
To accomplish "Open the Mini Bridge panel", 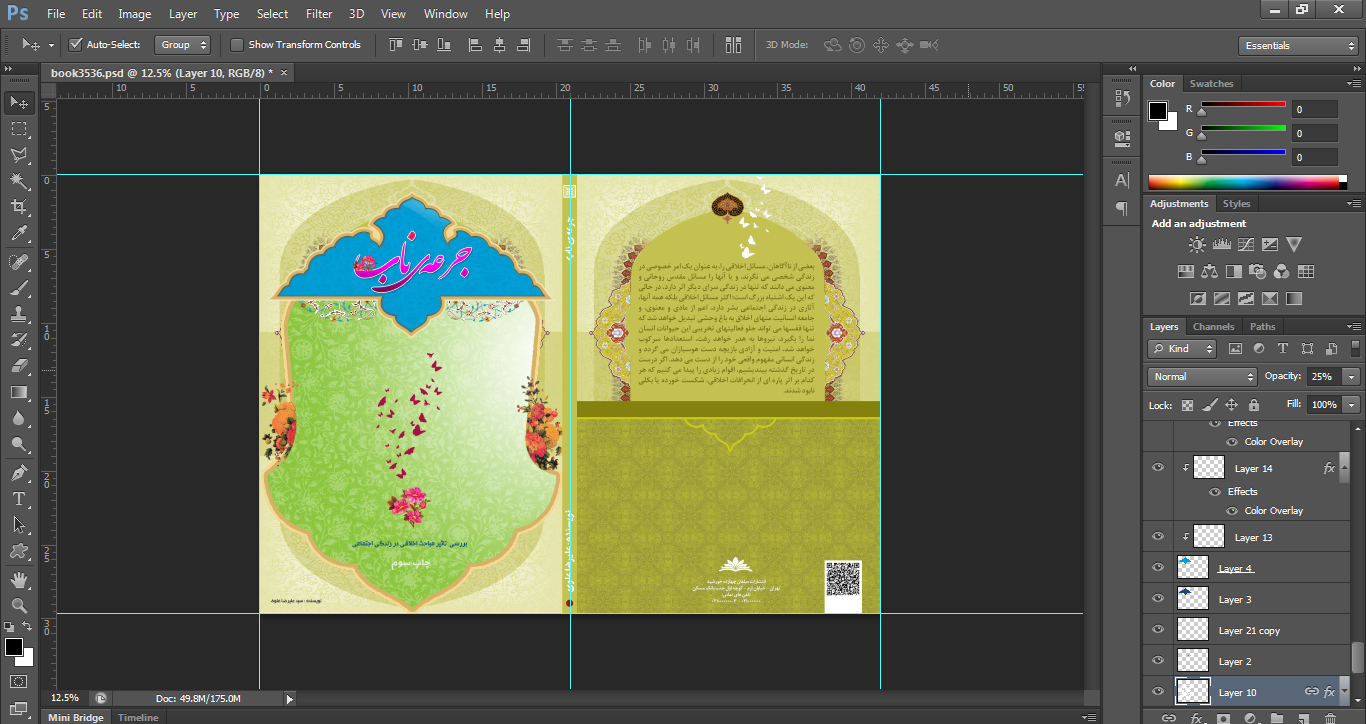I will [x=76, y=717].
